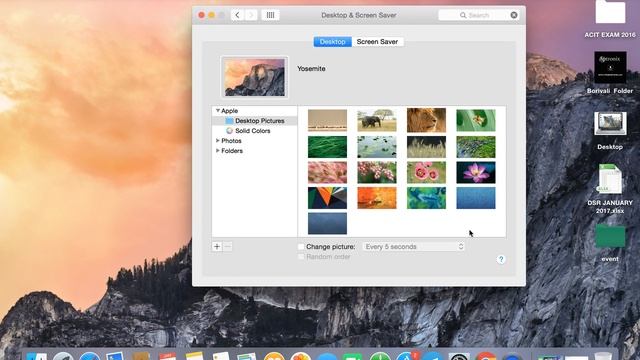The height and width of the screenshot is (360, 640).
Task: Add a folder with the plus button
Action: 217,247
